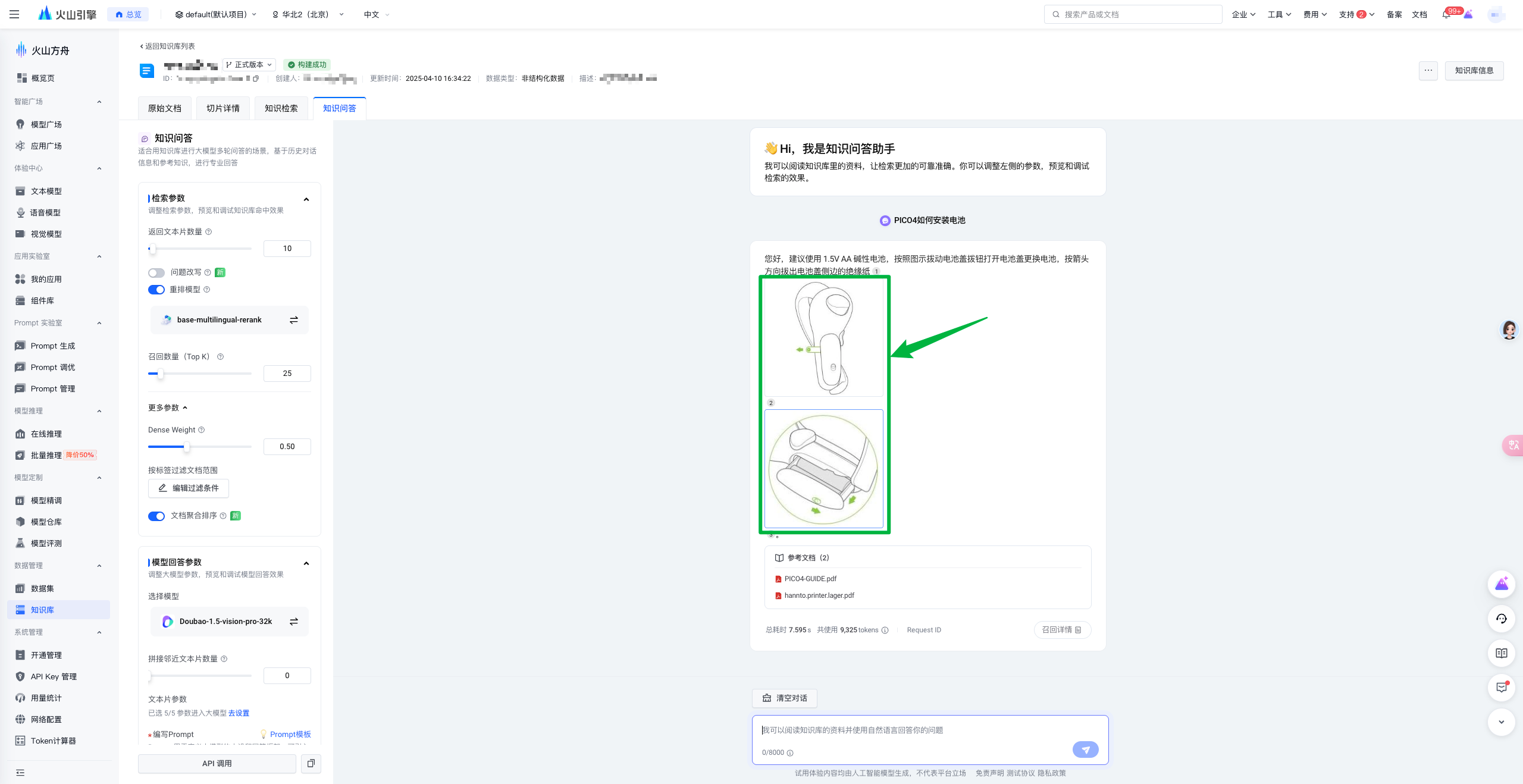
Task: Collapse the 检索参数 section
Action: tap(306, 199)
